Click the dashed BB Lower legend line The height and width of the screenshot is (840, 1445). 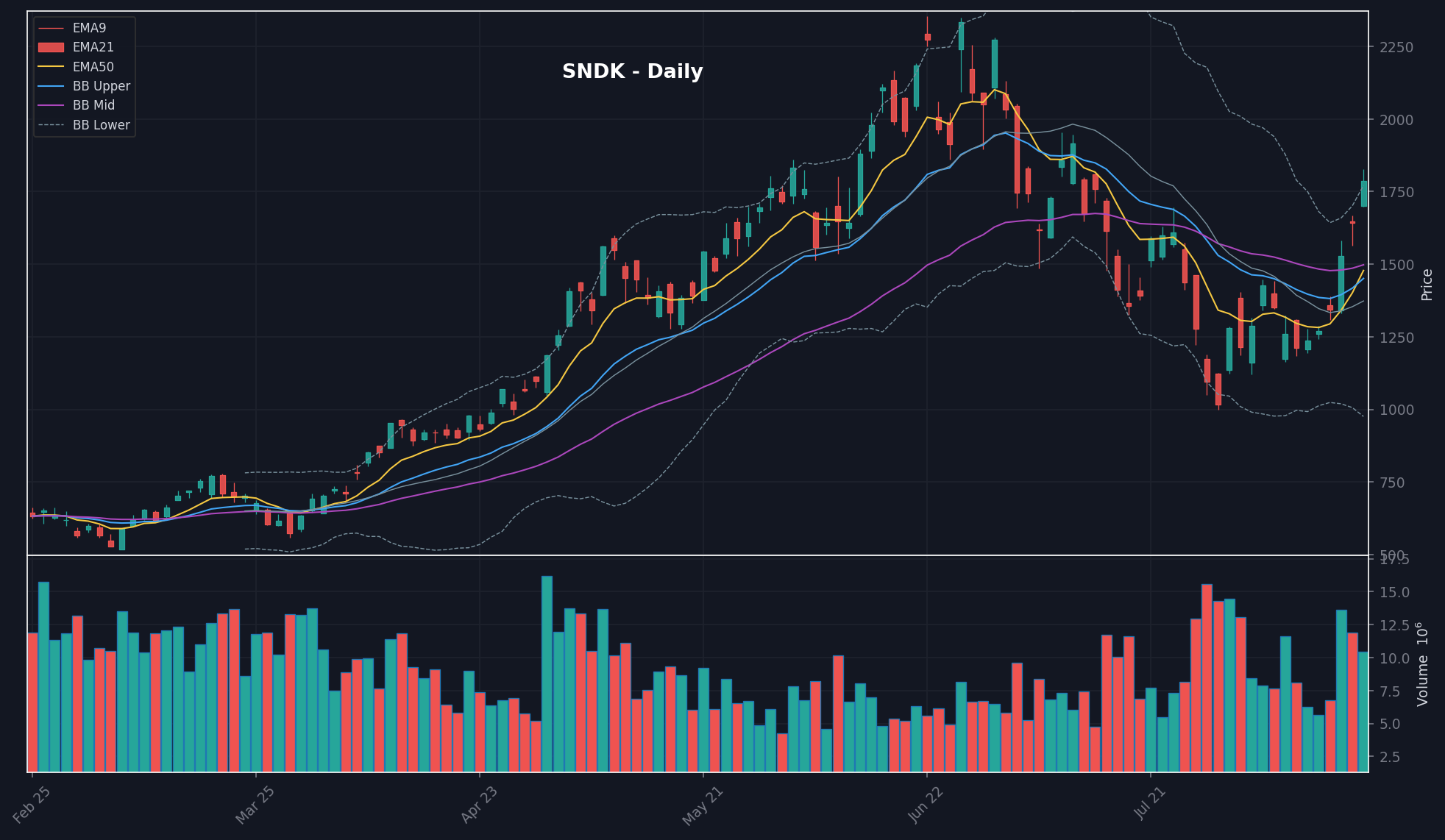coord(51,125)
